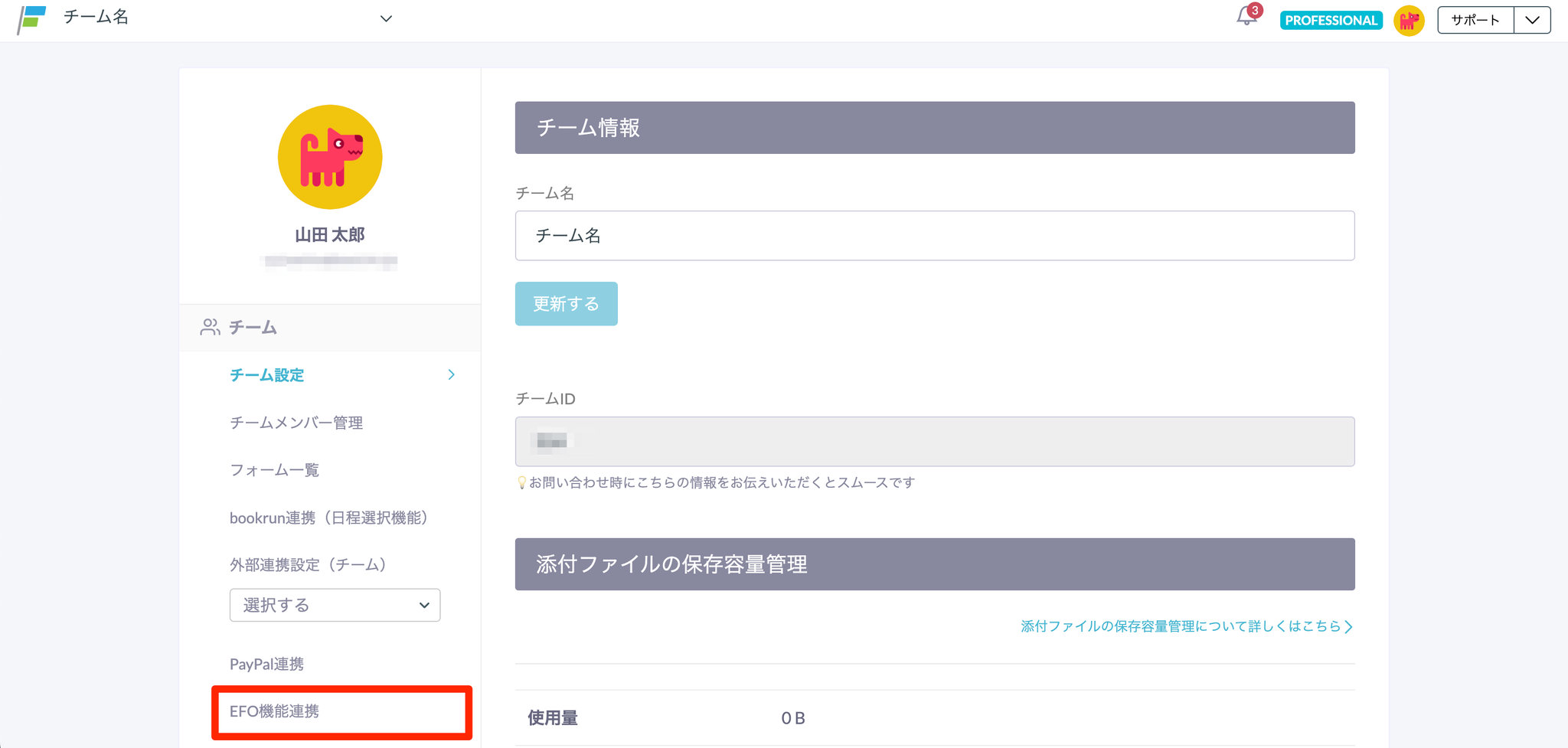Click into the チーム名 input field

tap(934, 236)
